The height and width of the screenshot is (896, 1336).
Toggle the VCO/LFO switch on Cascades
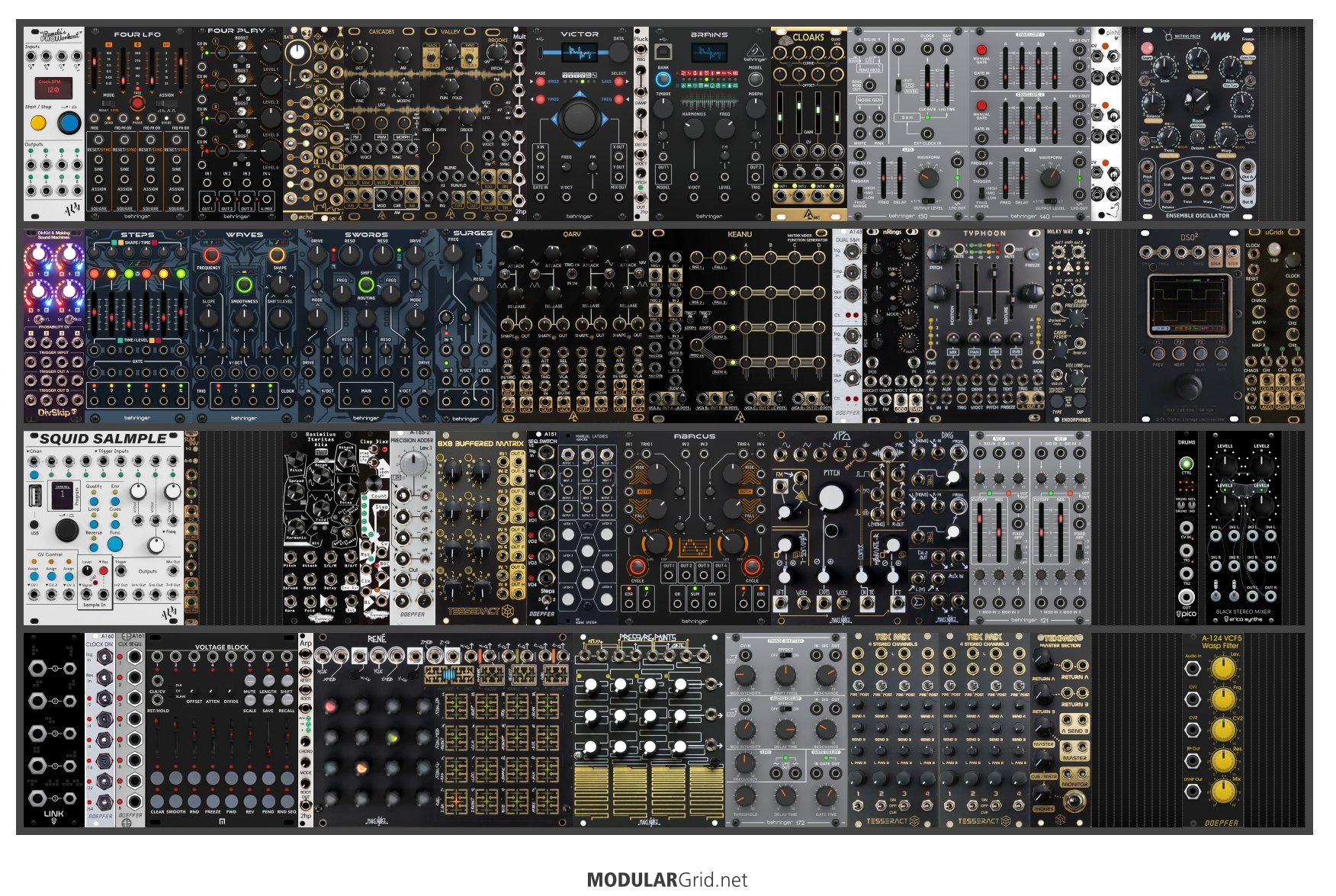(381, 95)
